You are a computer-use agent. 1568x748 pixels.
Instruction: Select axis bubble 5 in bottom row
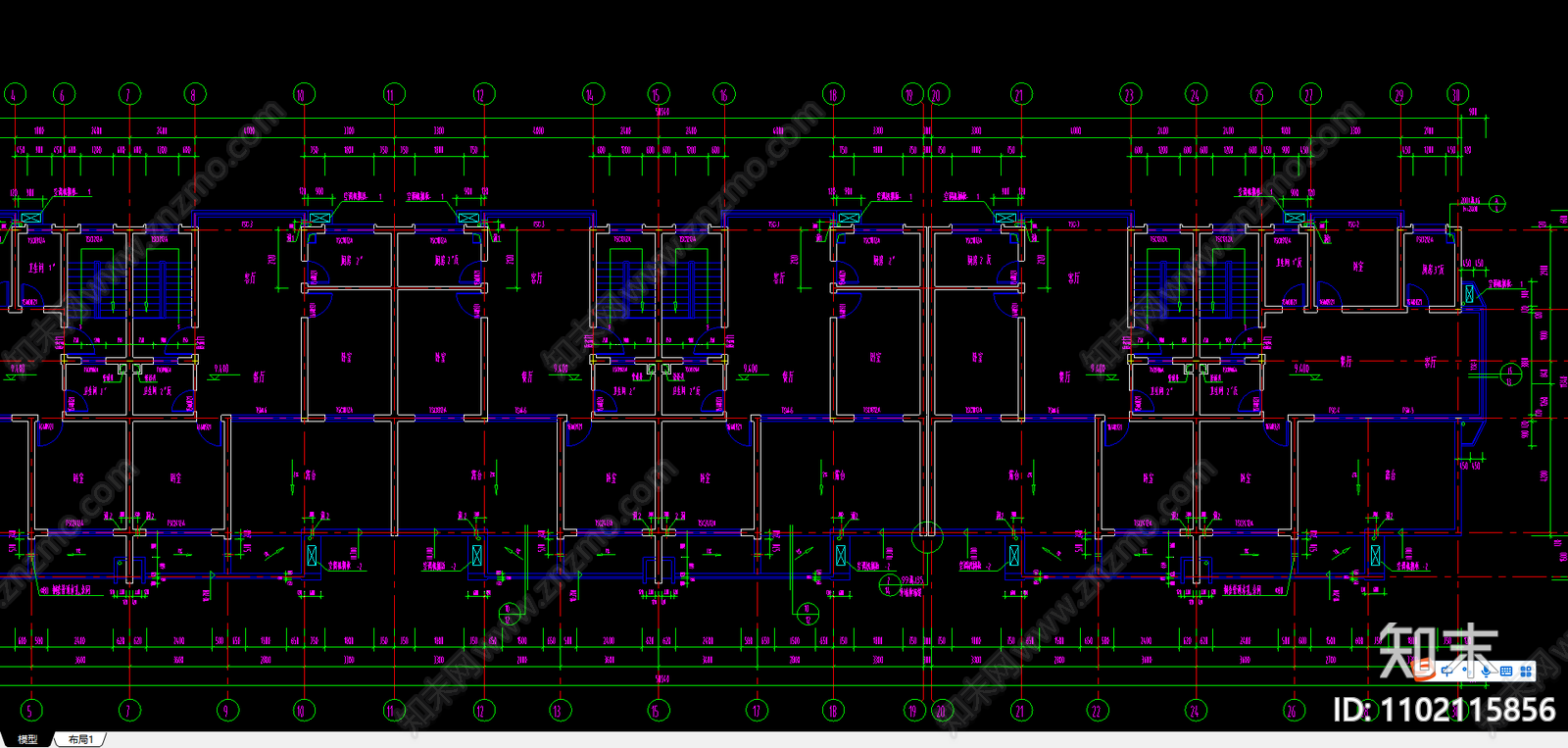[30, 710]
